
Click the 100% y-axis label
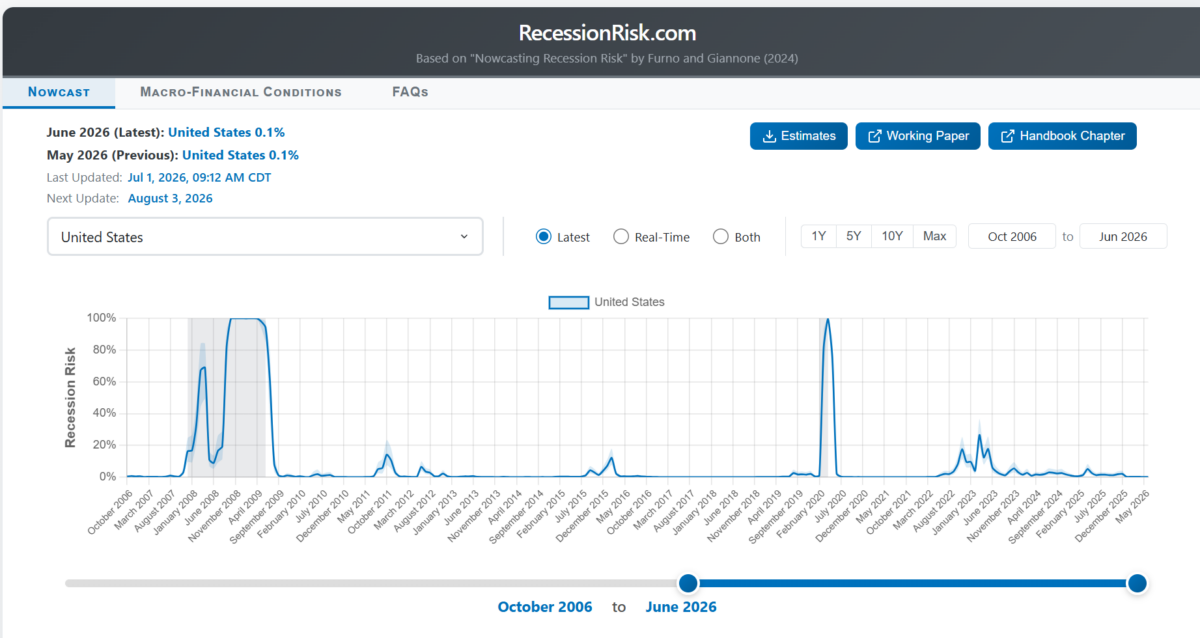pos(102,318)
